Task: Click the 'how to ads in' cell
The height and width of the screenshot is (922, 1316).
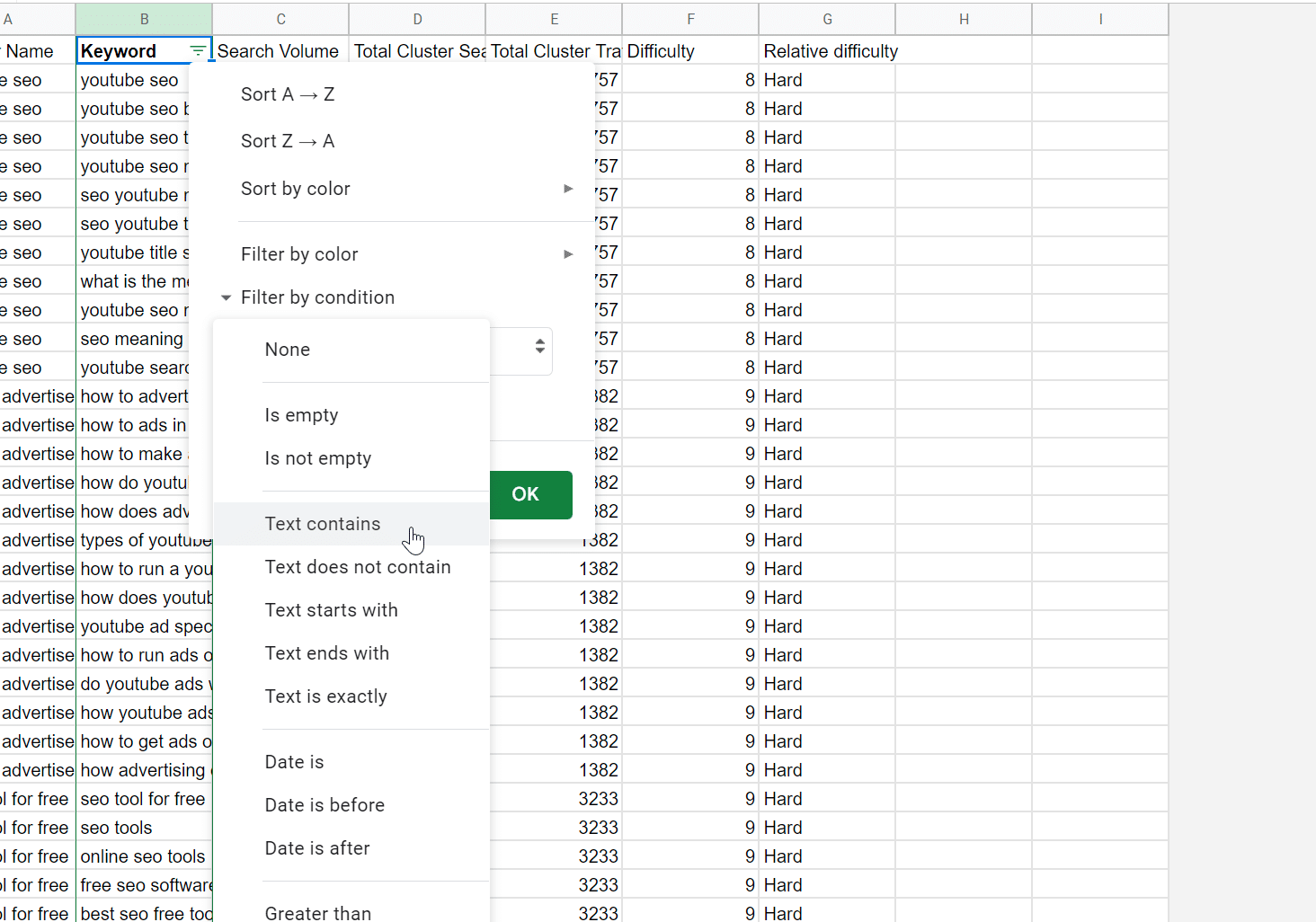Action: 132,425
